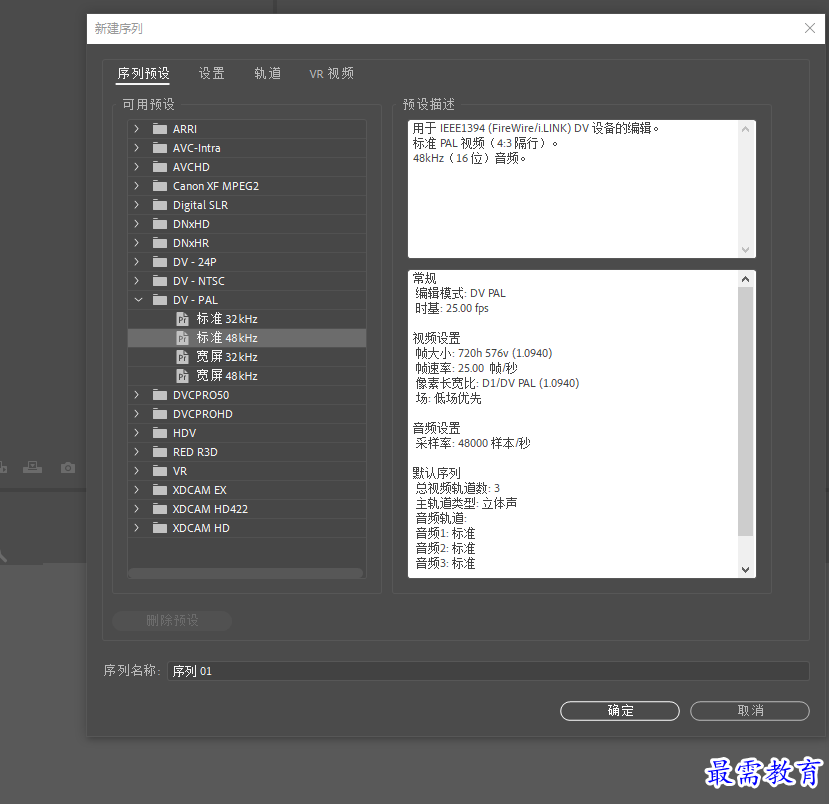The height and width of the screenshot is (804, 829).
Task: Click the RED R3D folder icon
Action: [160, 452]
